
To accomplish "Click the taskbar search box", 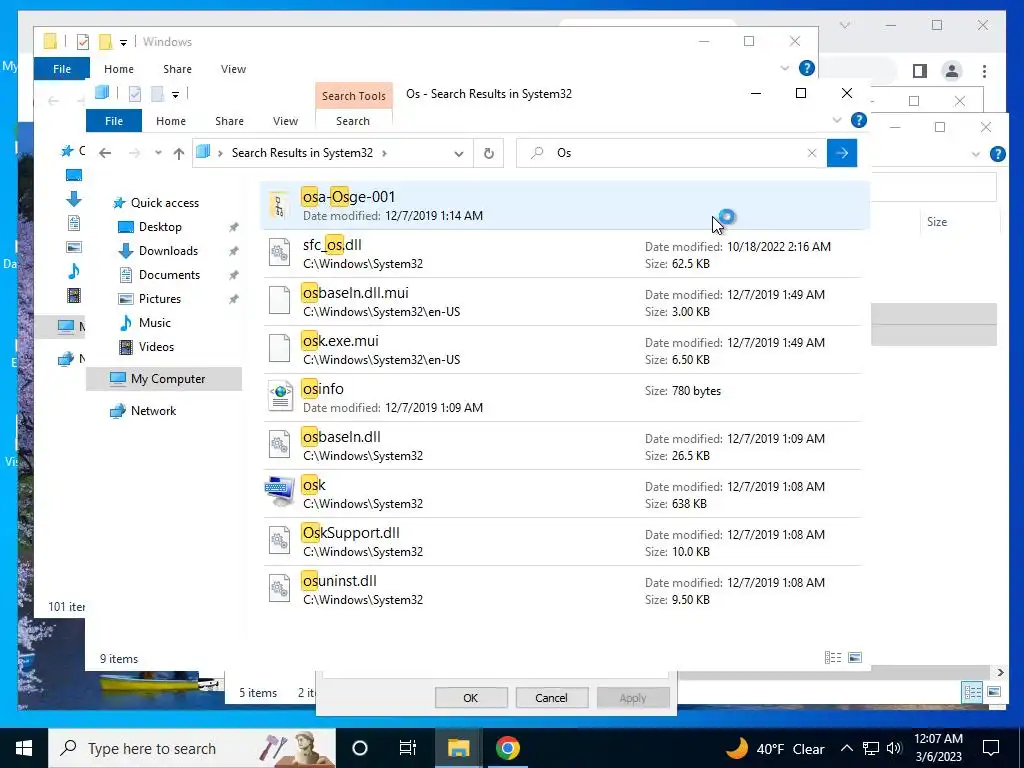I will tap(192, 748).
